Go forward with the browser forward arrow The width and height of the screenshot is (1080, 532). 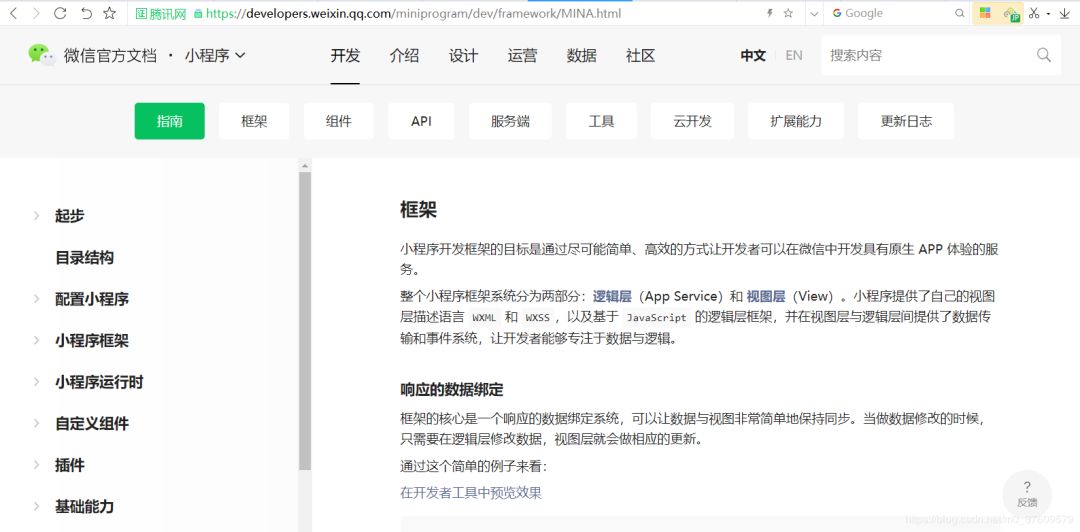[36, 13]
